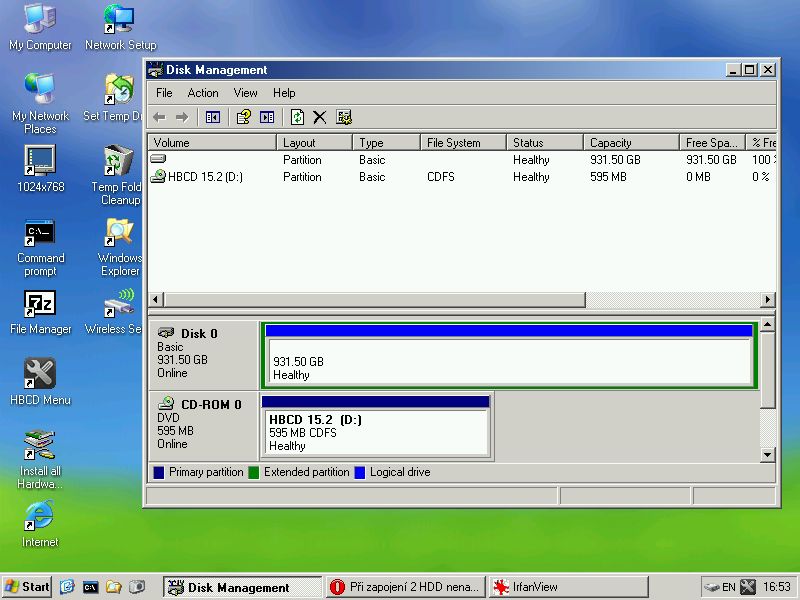This screenshot has height=600, width=800.
Task: Open the View menu
Action: click(x=246, y=93)
